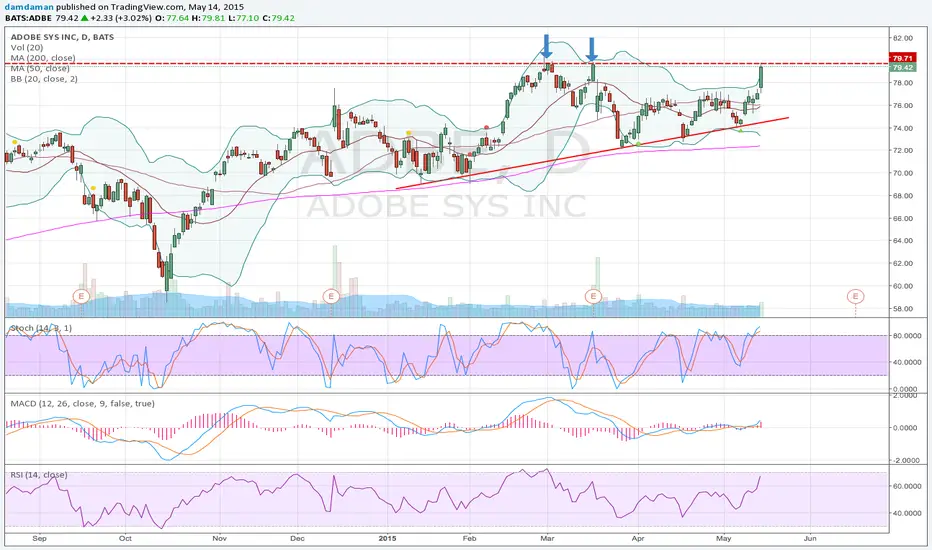The image size is (932, 550).
Task: Click the 40.0000 label on Stoch axis
Action: coord(905,362)
